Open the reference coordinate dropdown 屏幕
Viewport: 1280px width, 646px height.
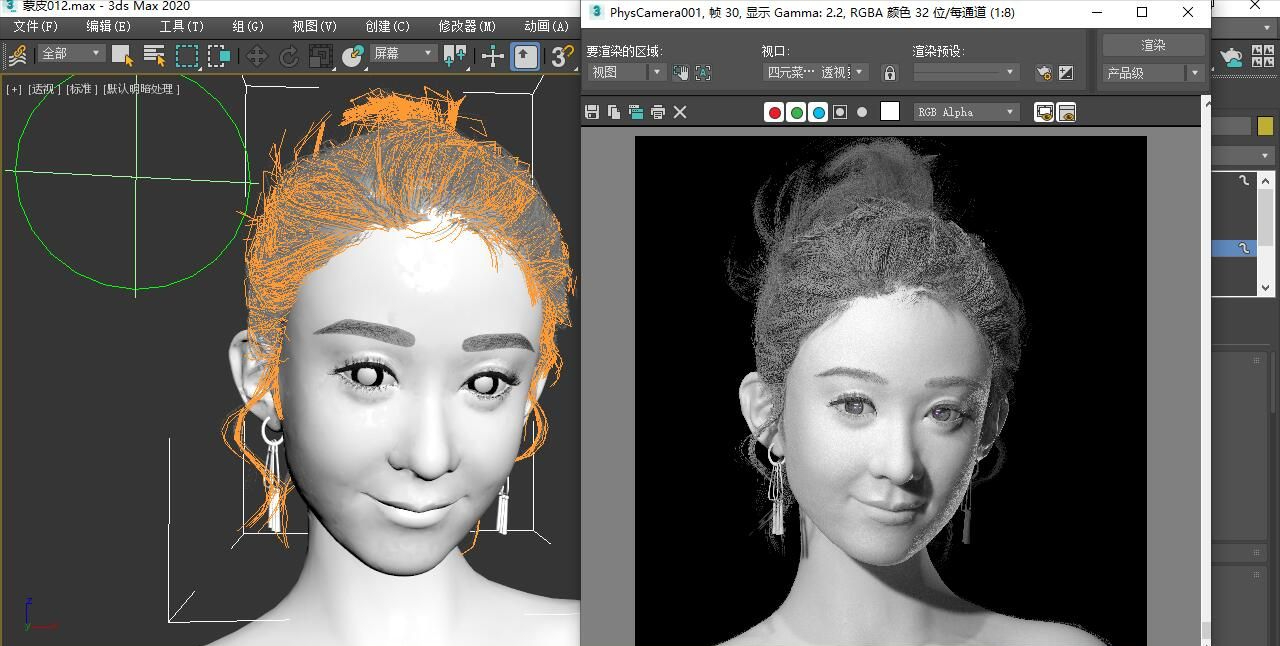(404, 53)
